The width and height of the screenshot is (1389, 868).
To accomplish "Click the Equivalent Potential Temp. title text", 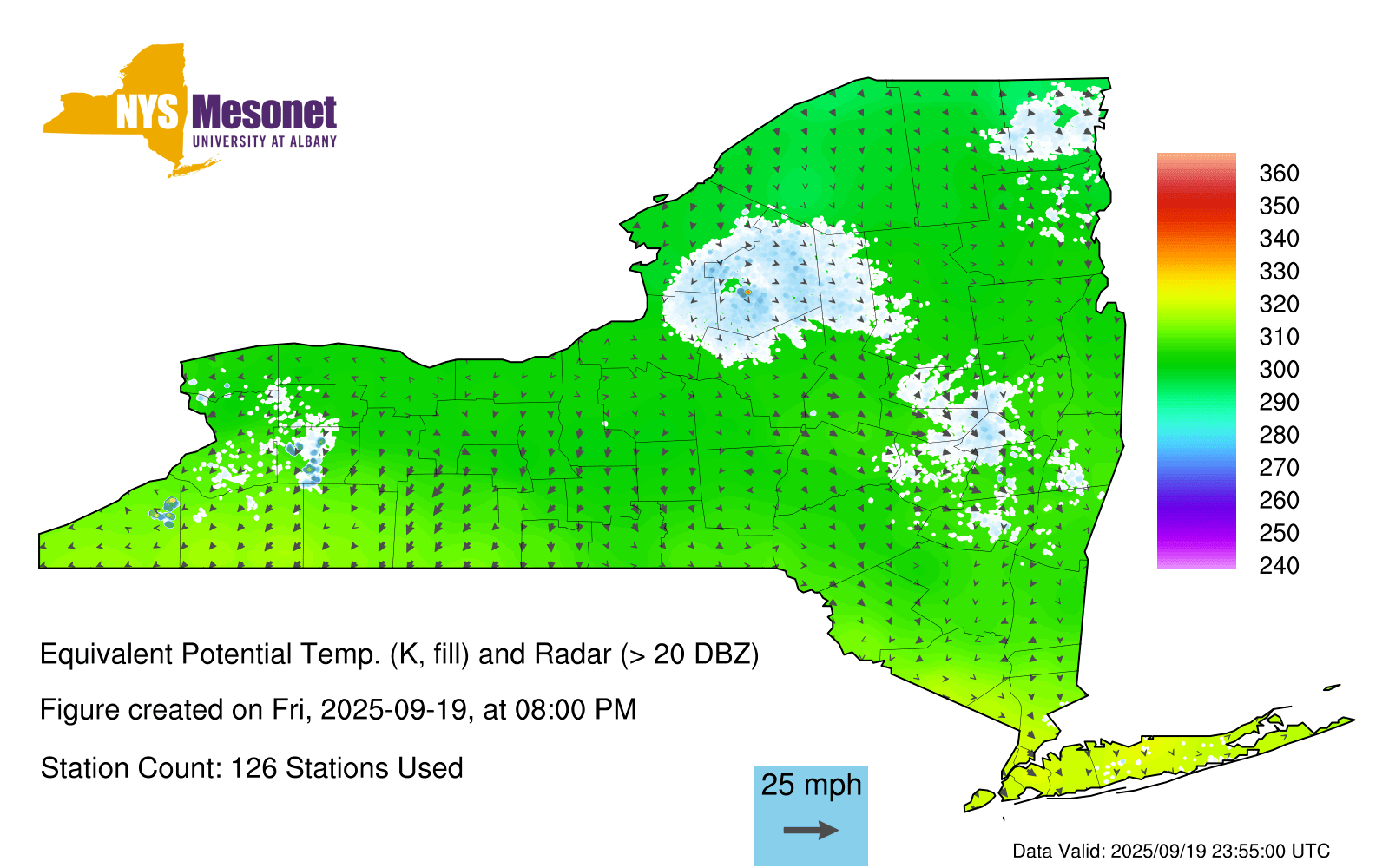I will click(399, 654).
